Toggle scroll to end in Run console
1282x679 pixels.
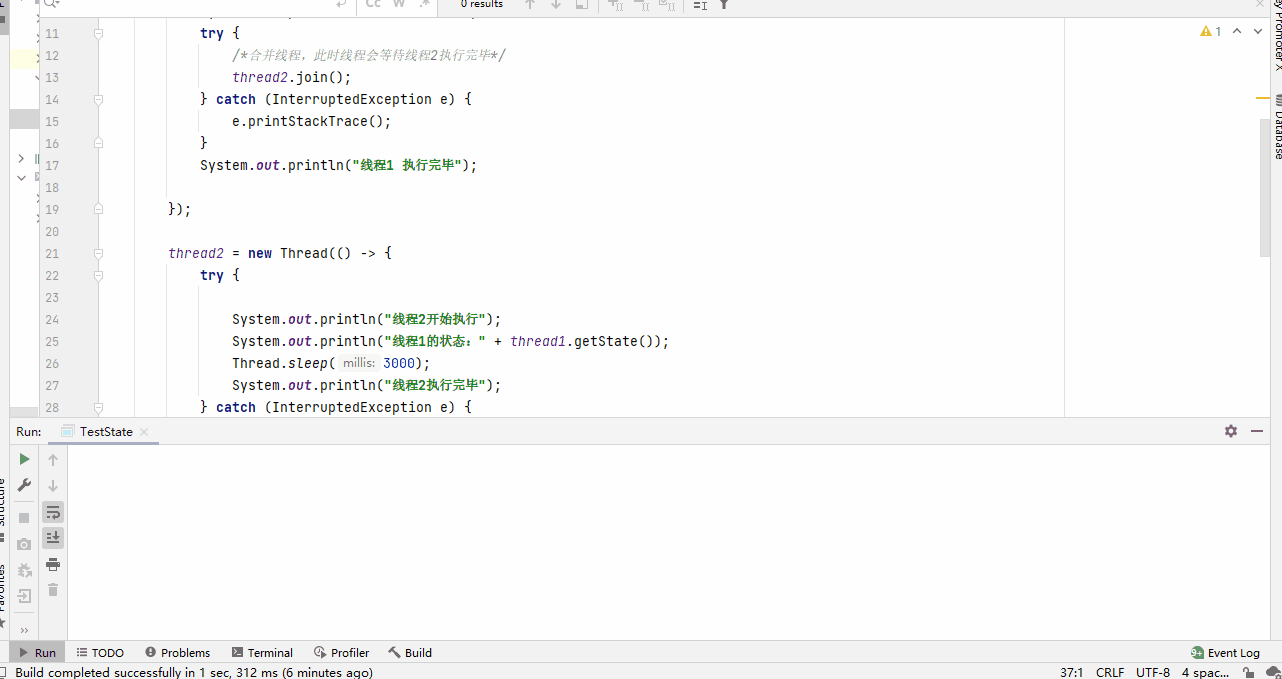(53, 537)
